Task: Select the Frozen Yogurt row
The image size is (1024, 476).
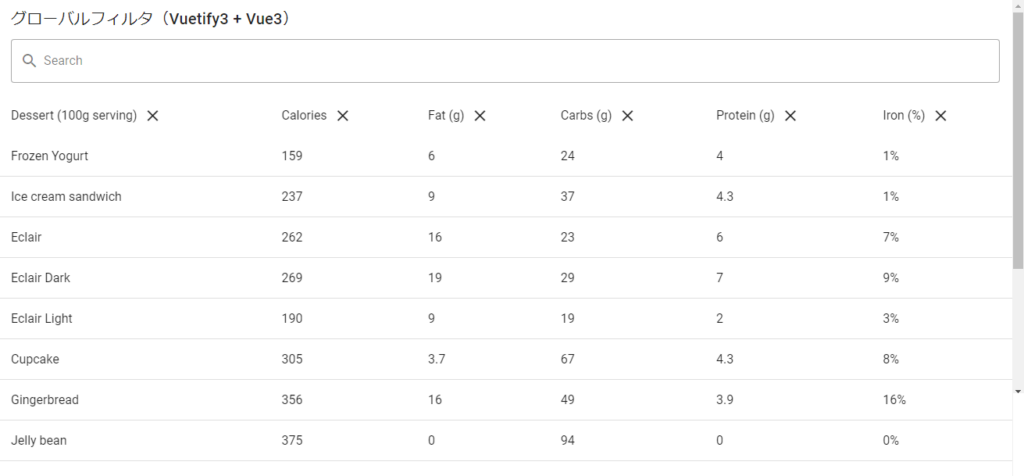Action: 506,156
